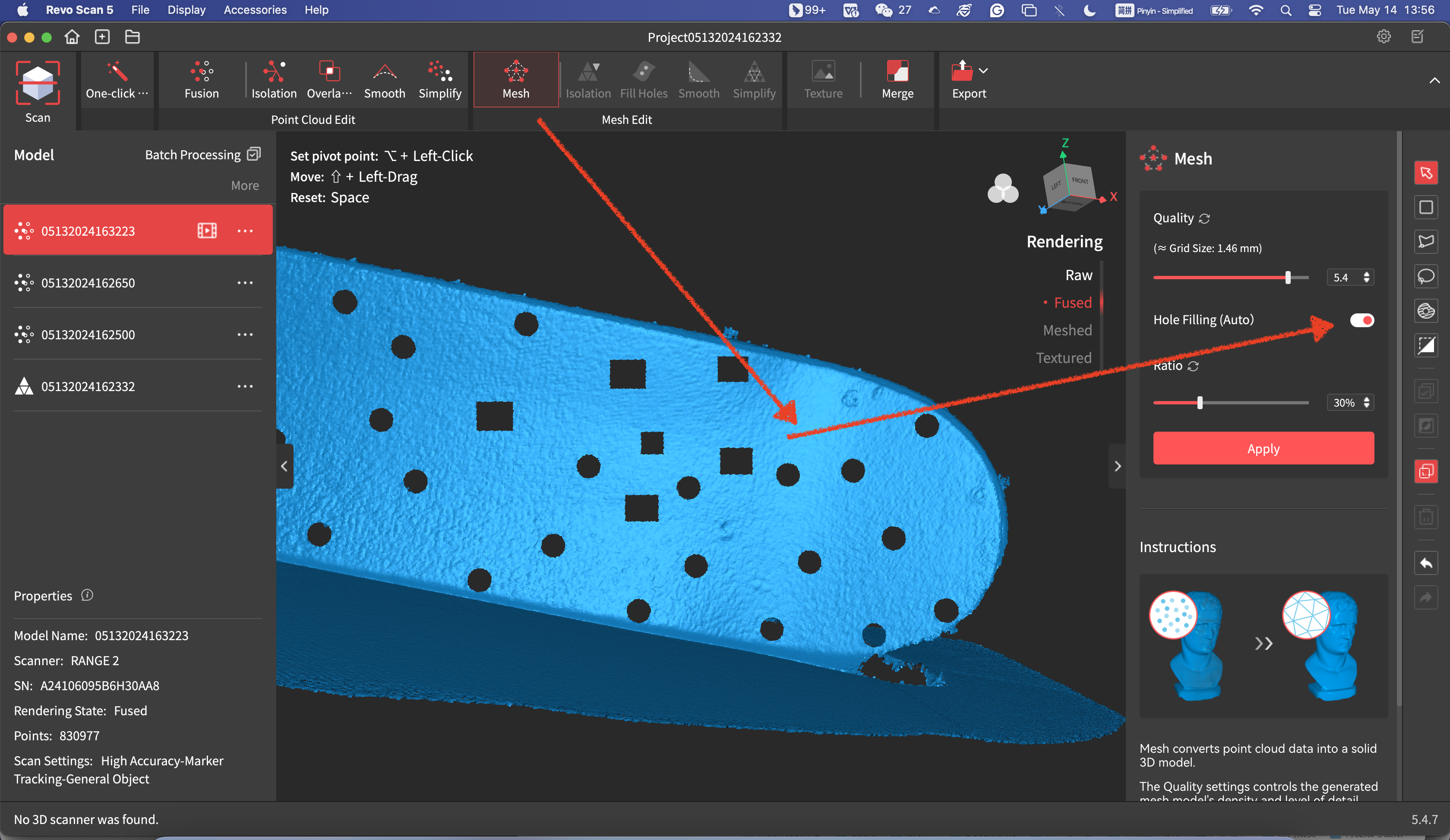Click the color rendering spheres icon
This screenshot has width=1450, height=840.
pos(1003,188)
